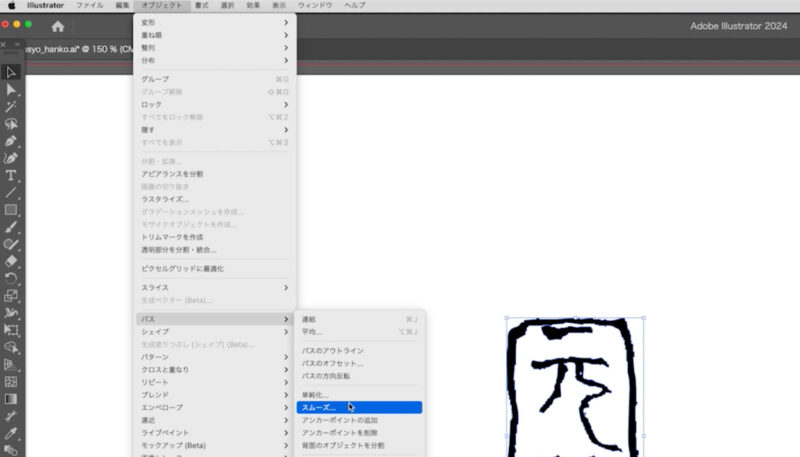Click the Home icon button
This screenshot has width=800, height=457.
(x=58, y=26)
